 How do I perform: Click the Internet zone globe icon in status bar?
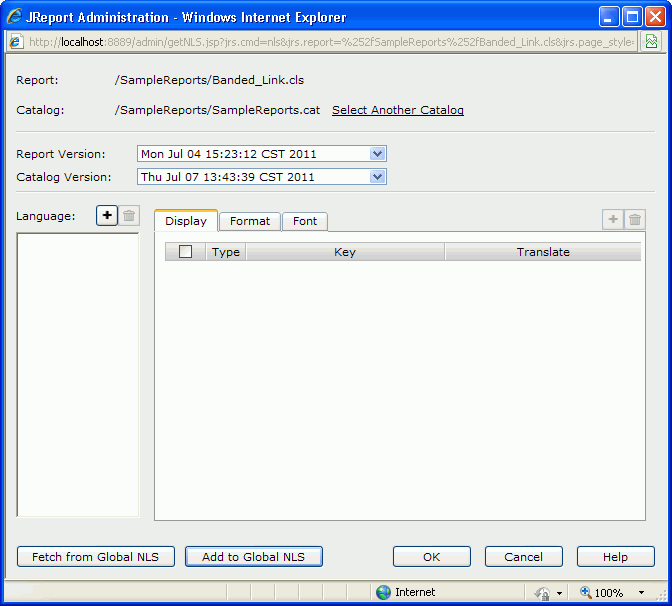(383, 592)
